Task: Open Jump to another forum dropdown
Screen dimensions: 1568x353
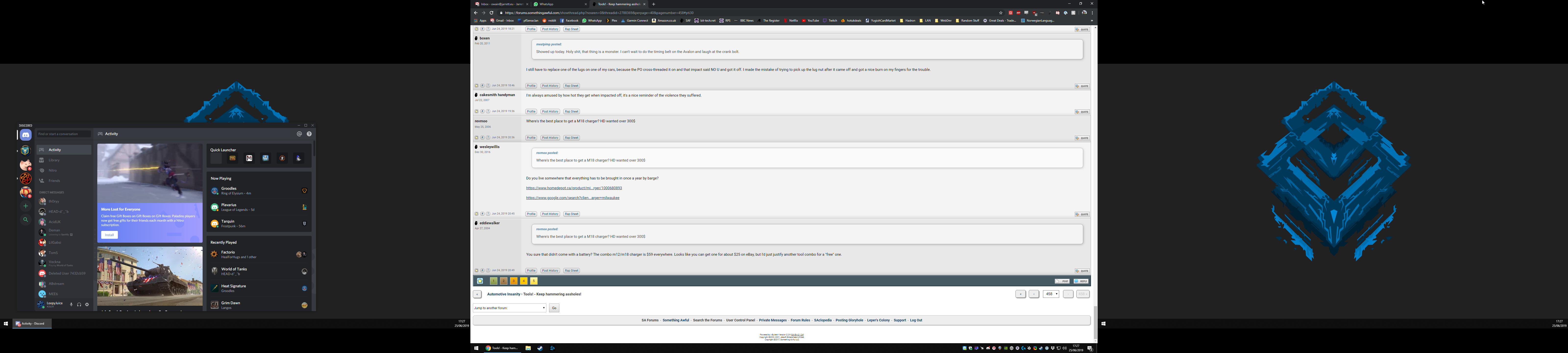Action: point(510,308)
